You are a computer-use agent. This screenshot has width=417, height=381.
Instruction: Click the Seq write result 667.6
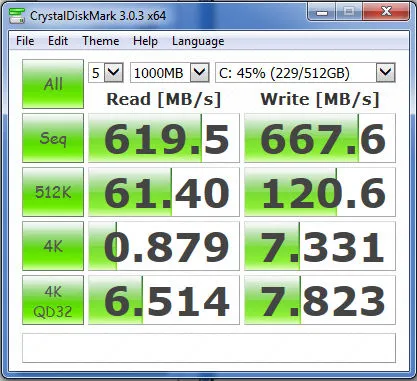[320, 138]
